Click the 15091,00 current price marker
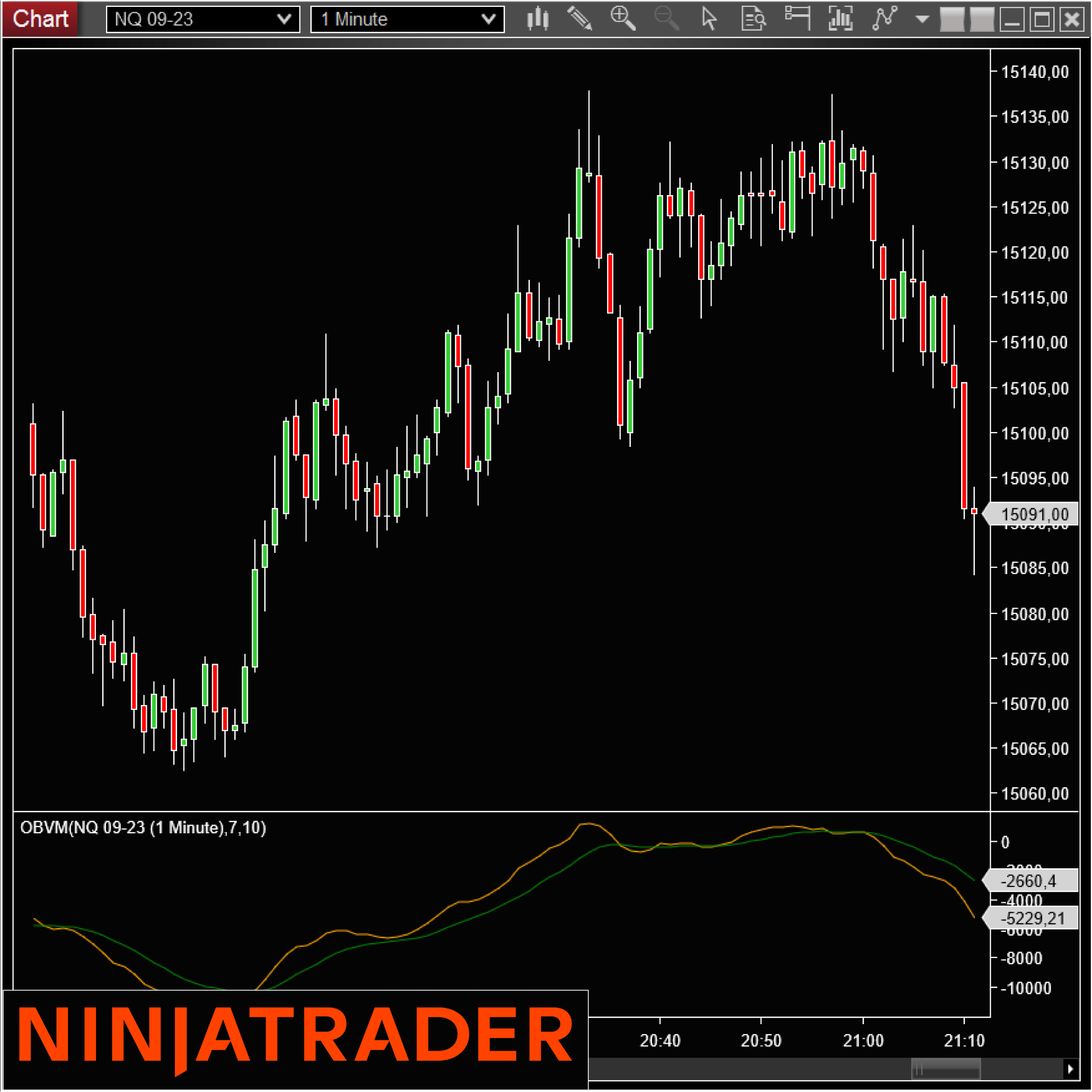The height and width of the screenshot is (1092, 1092). (1031, 514)
